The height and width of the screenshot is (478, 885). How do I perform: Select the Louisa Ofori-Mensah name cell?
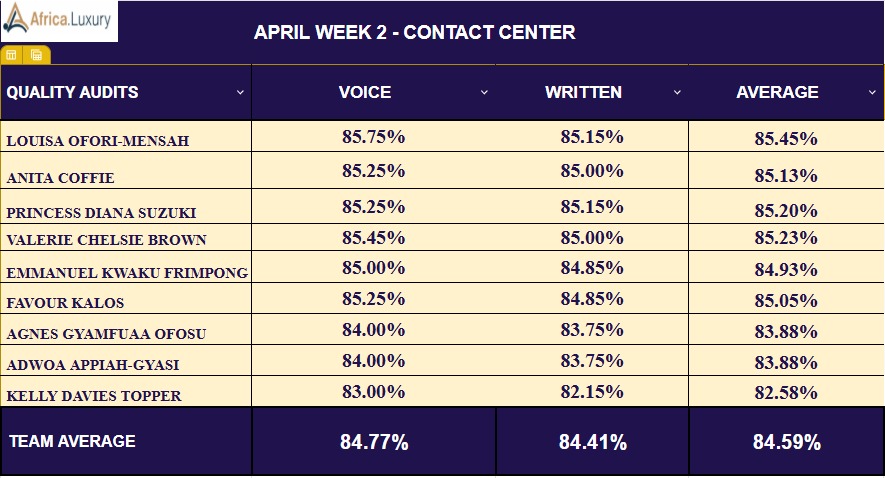click(98, 141)
